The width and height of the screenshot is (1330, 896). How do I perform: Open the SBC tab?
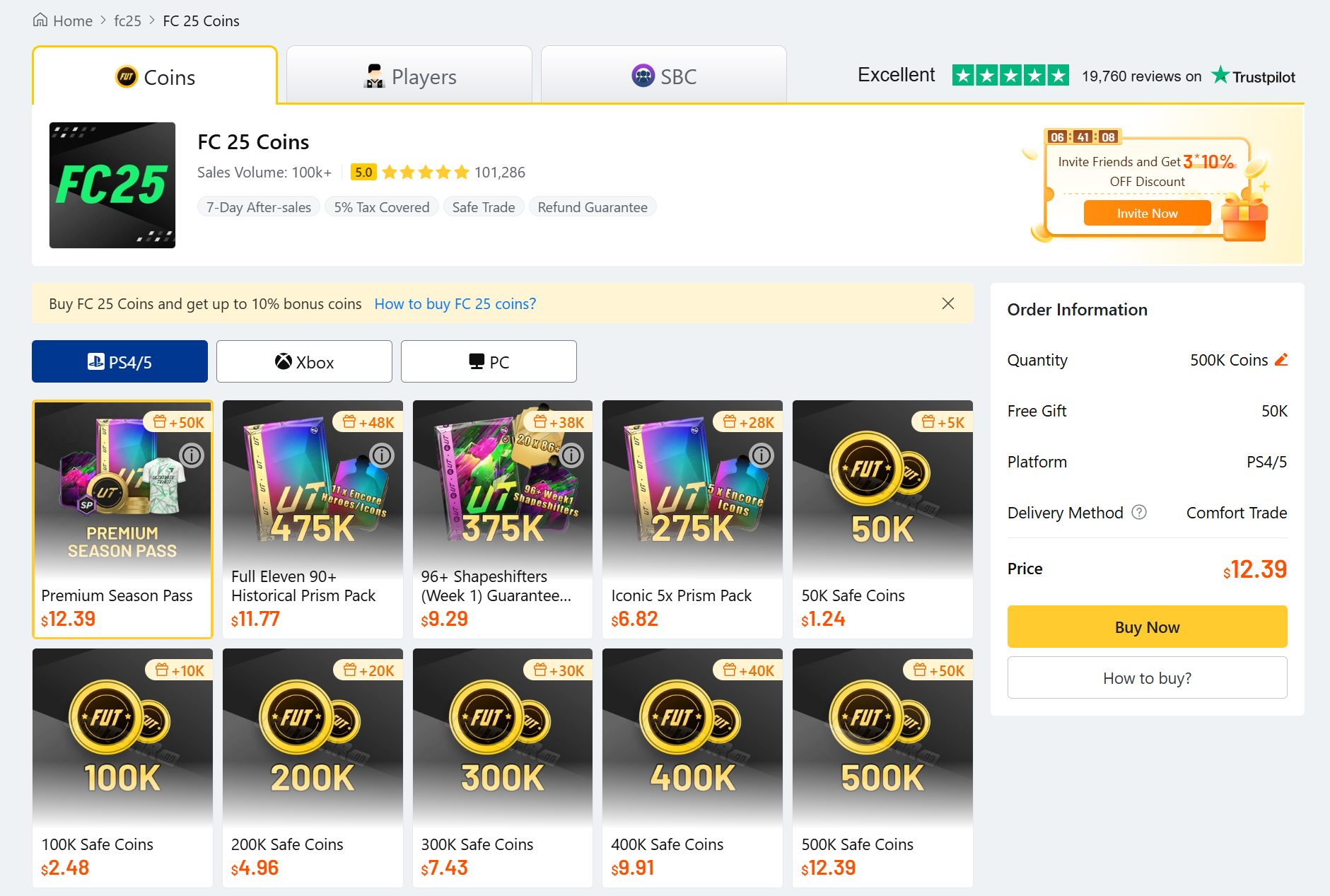(x=664, y=76)
